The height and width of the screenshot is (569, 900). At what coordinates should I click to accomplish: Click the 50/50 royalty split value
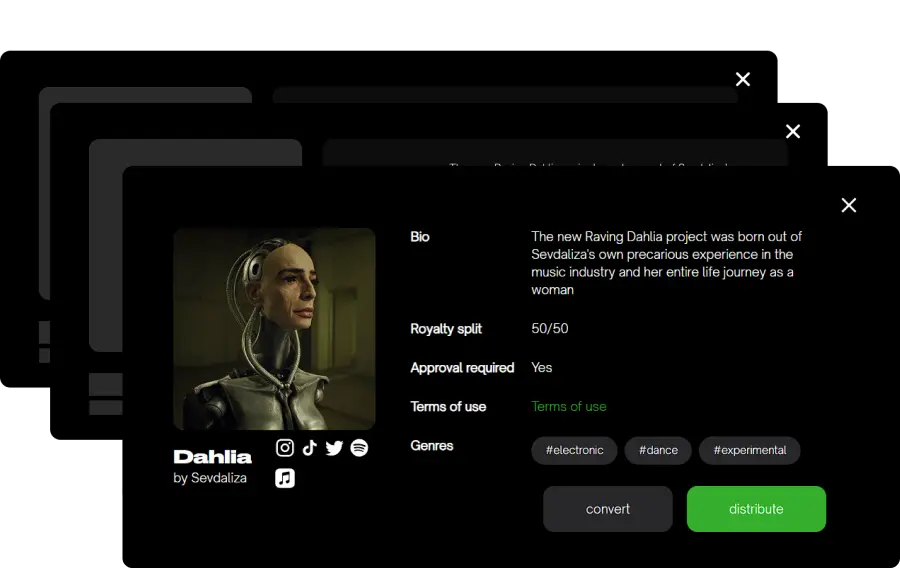[x=550, y=328]
